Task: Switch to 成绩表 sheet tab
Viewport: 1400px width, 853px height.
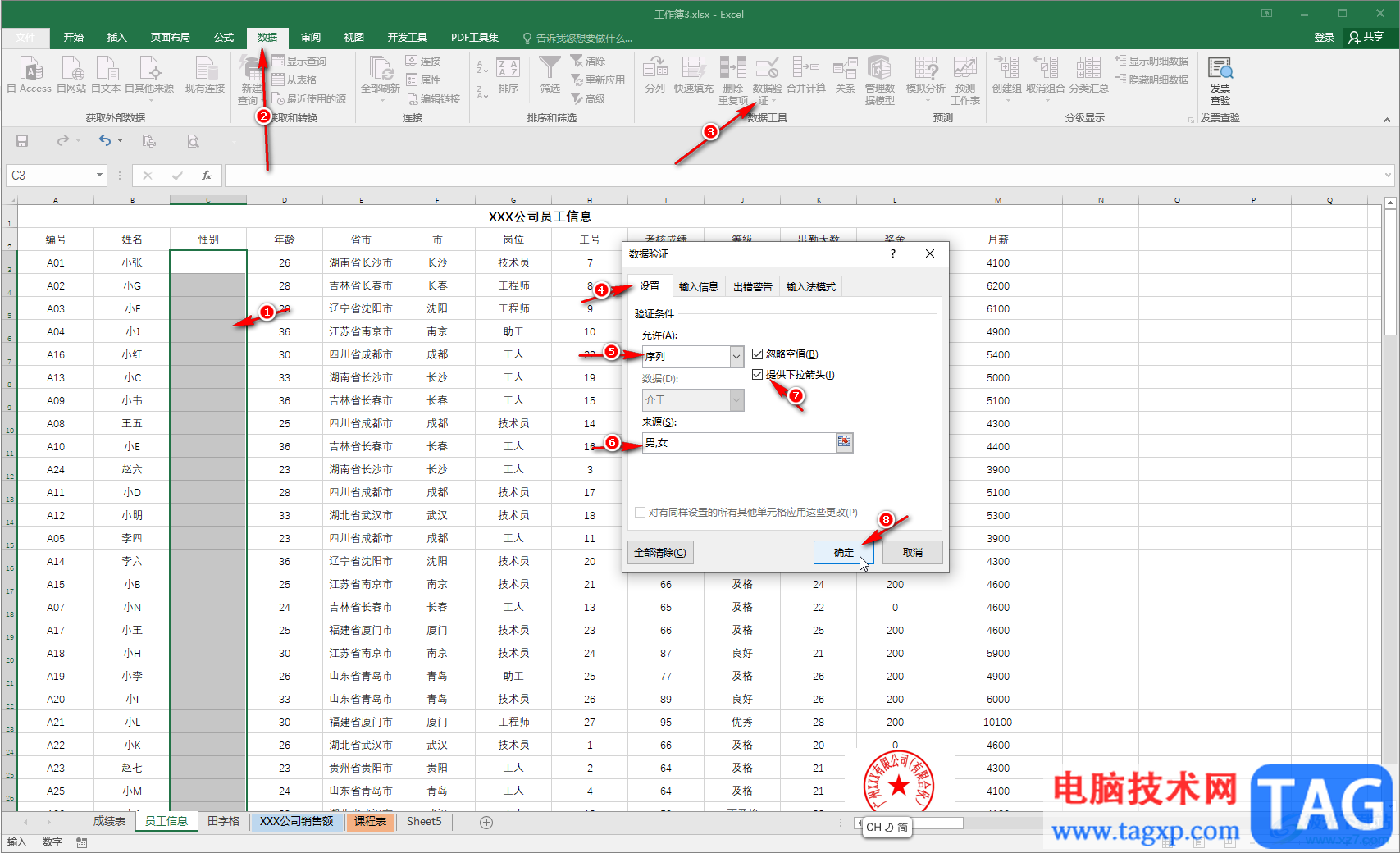Action: click(x=109, y=821)
